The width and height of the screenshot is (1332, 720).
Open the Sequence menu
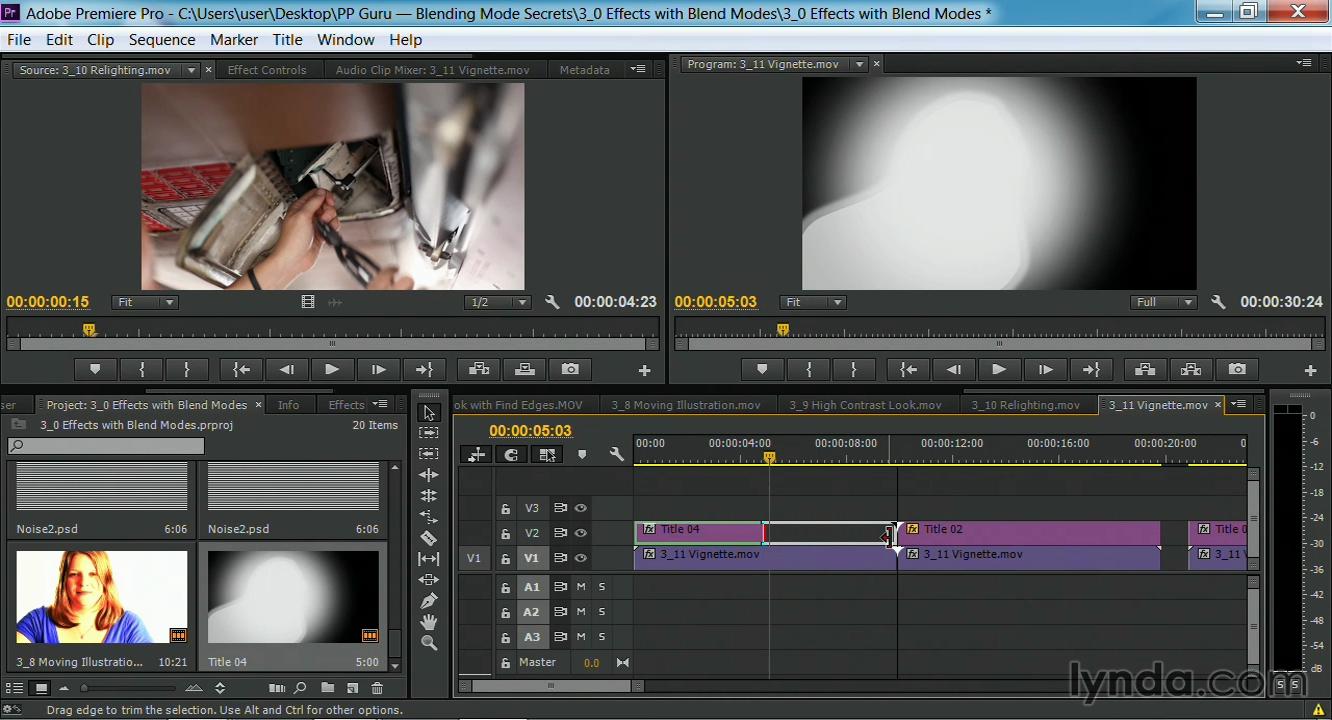161,40
